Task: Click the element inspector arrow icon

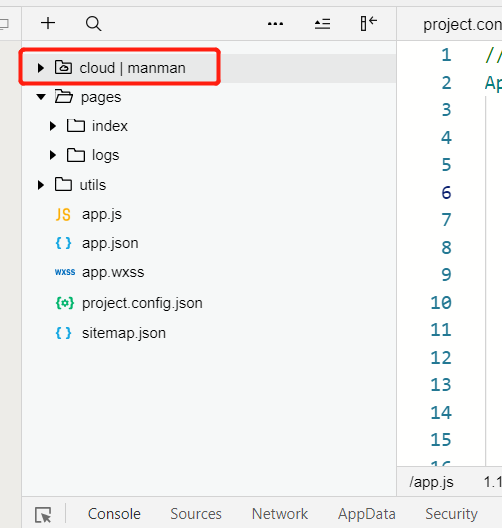Action: [x=43, y=515]
